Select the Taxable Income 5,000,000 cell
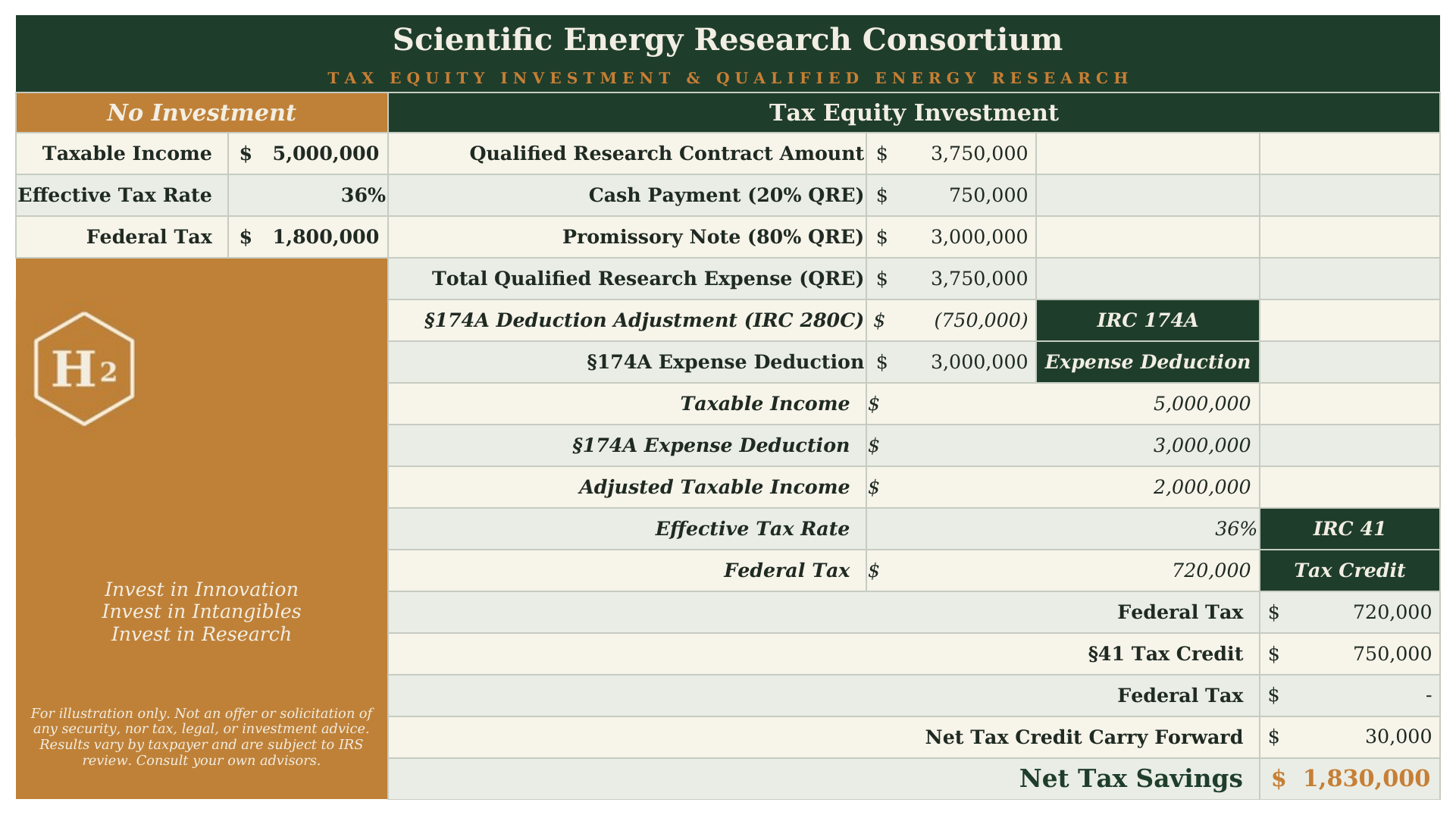Image resolution: width=1456 pixels, height=815 pixels. coord(308,154)
